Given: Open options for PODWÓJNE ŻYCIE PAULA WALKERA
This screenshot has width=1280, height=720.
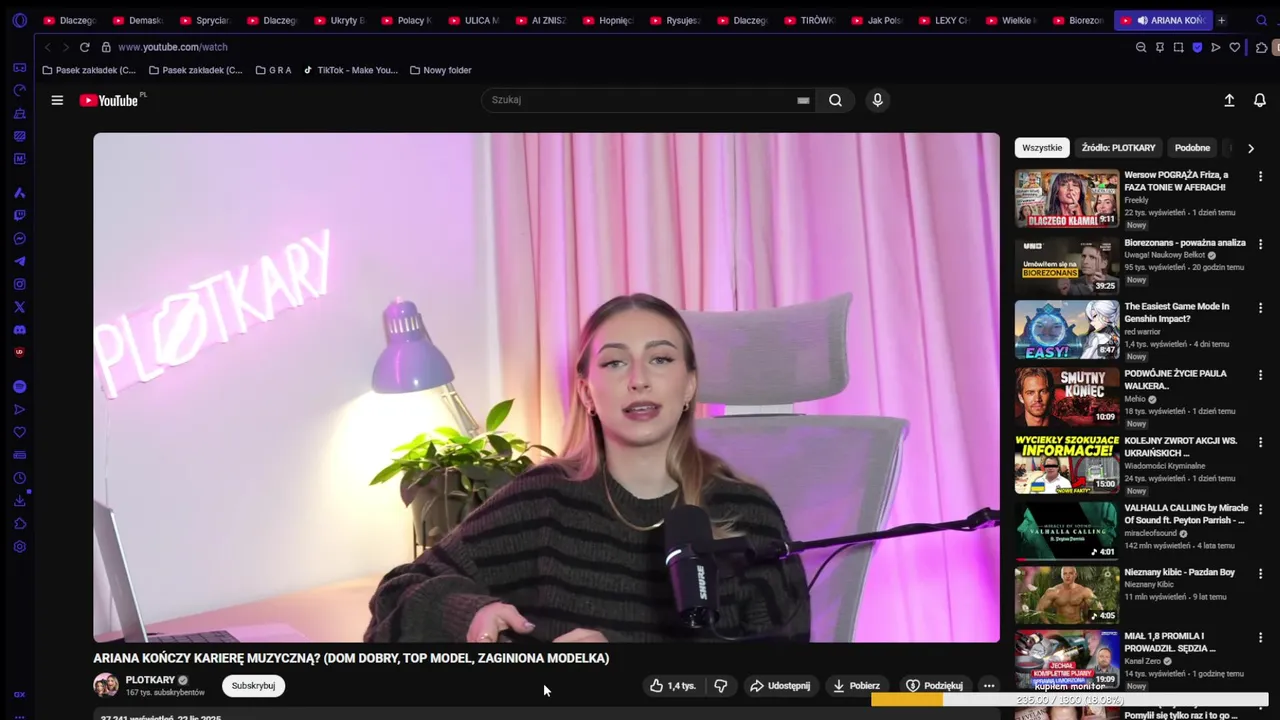Looking at the screenshot, I should 1260,375.
